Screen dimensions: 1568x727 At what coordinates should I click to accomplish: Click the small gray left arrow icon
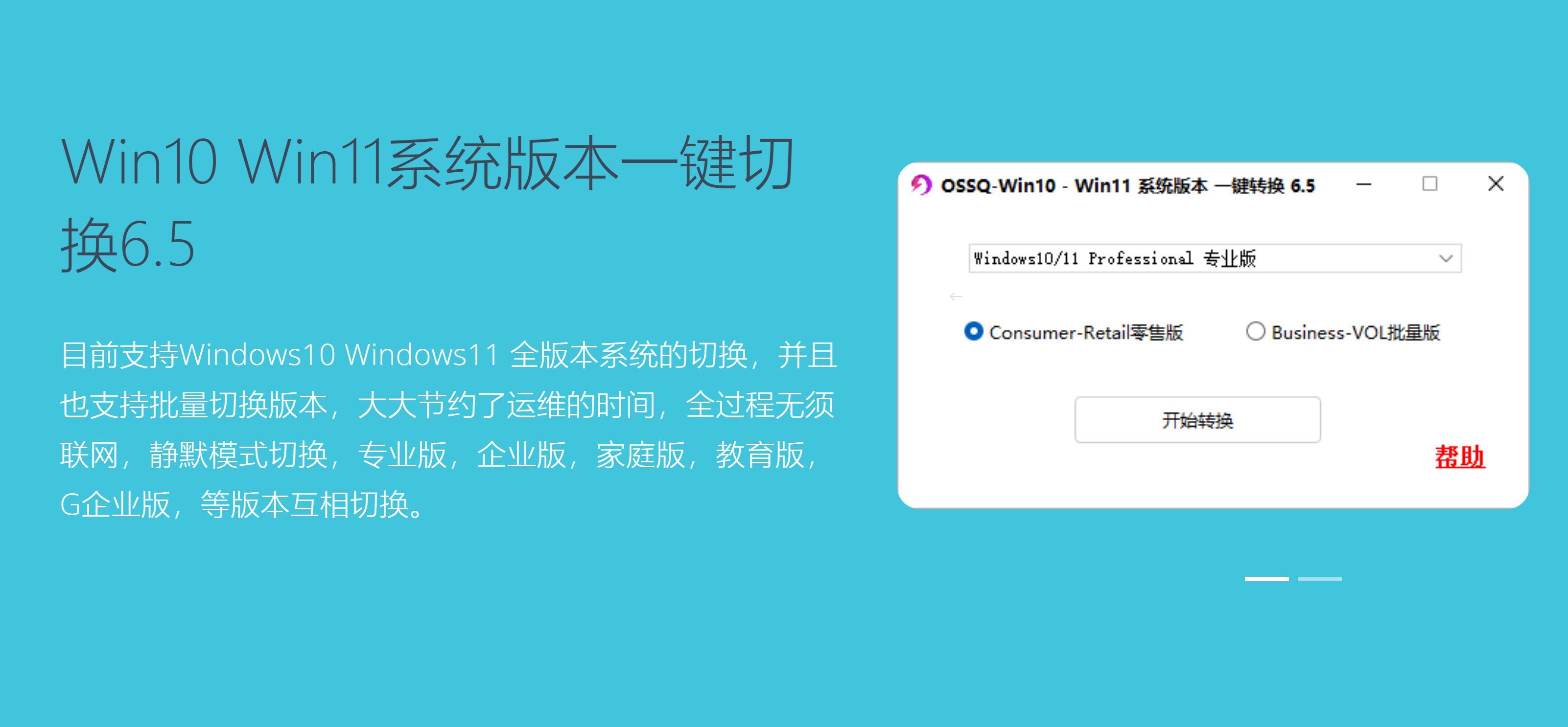(956, 296)
